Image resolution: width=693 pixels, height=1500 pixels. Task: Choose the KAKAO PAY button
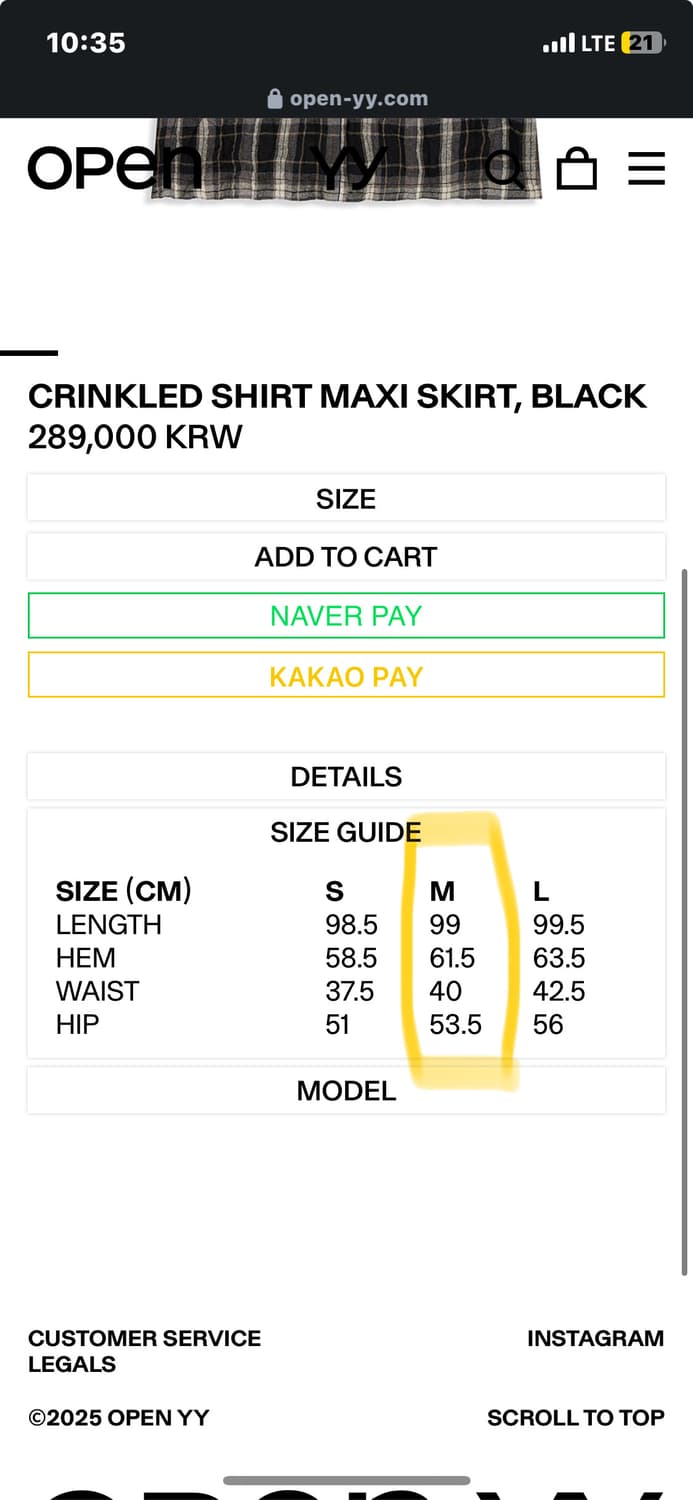[346, 676]
